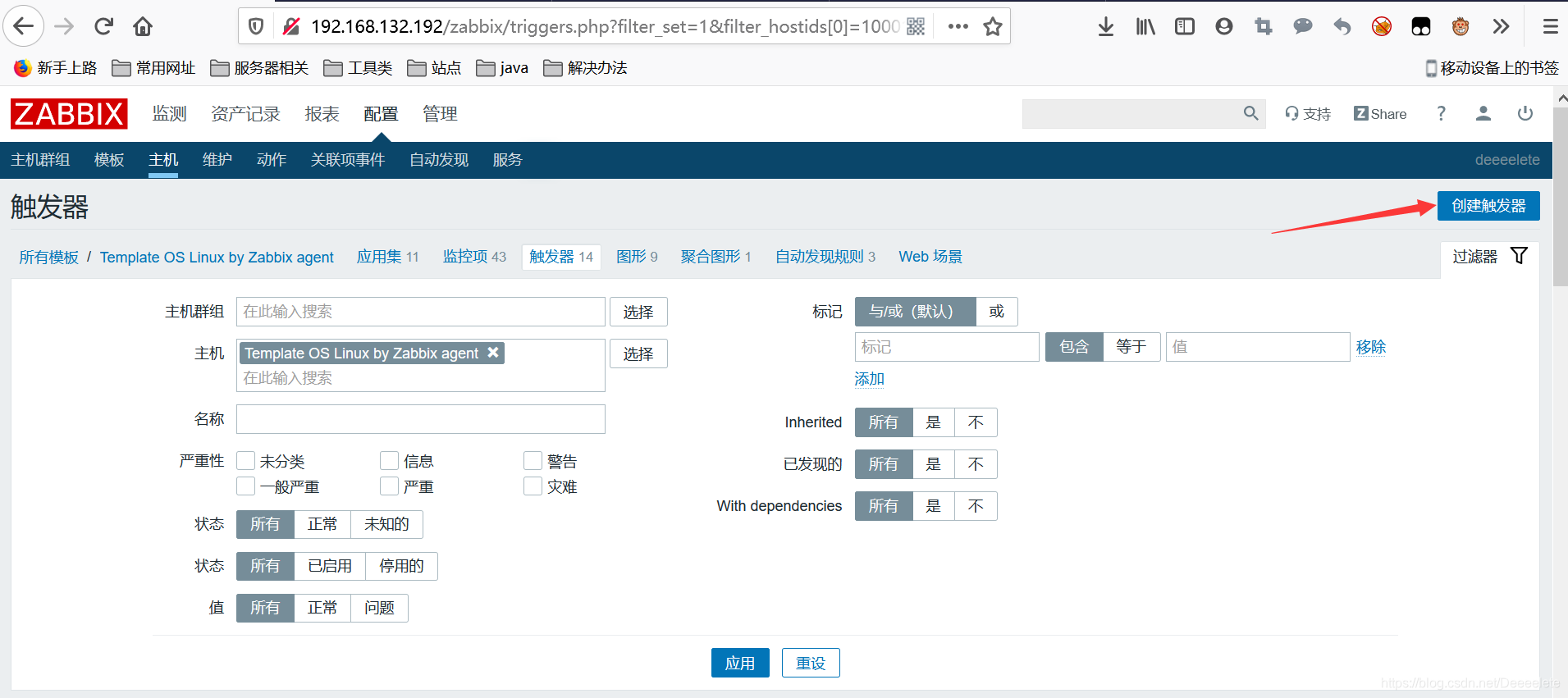Open 监控项 43 link
This screenshot has height=698, width=1568.
474,257
